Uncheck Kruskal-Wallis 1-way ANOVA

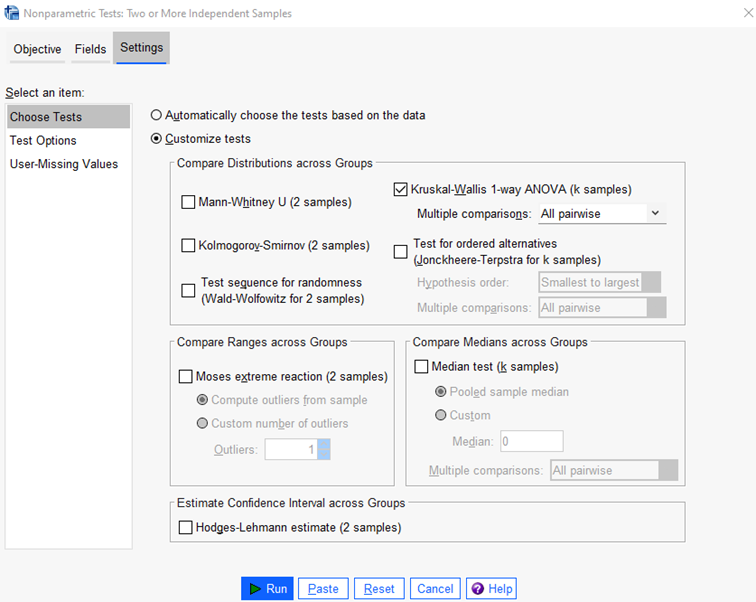tap(401, 189)
